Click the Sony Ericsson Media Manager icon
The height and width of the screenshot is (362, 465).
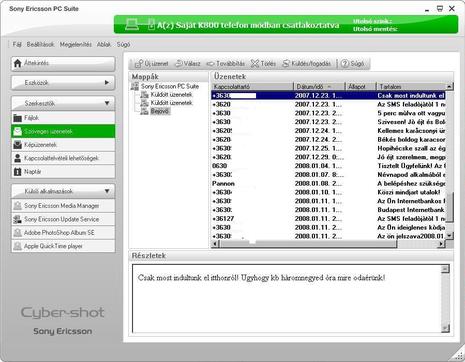pyautogui.click(x=17, y=206)
